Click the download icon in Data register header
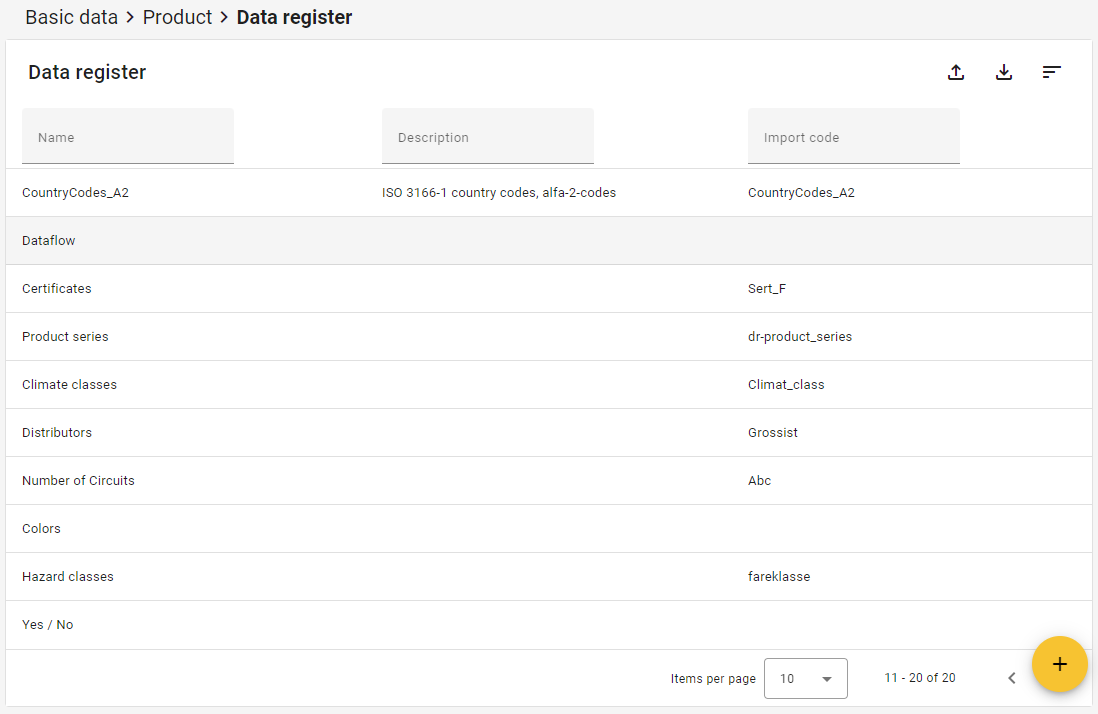Image resolution: width=1098 pixels, height=714 pixels. (x=1004, y=72)
